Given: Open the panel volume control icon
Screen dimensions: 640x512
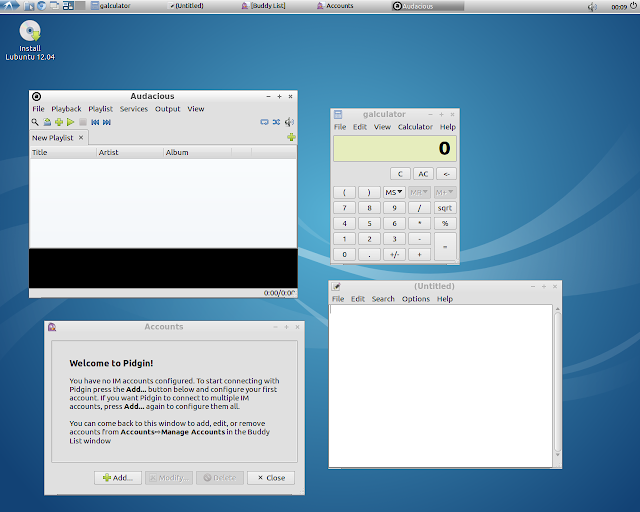Looking at the screenshot, I should point(592,7).
